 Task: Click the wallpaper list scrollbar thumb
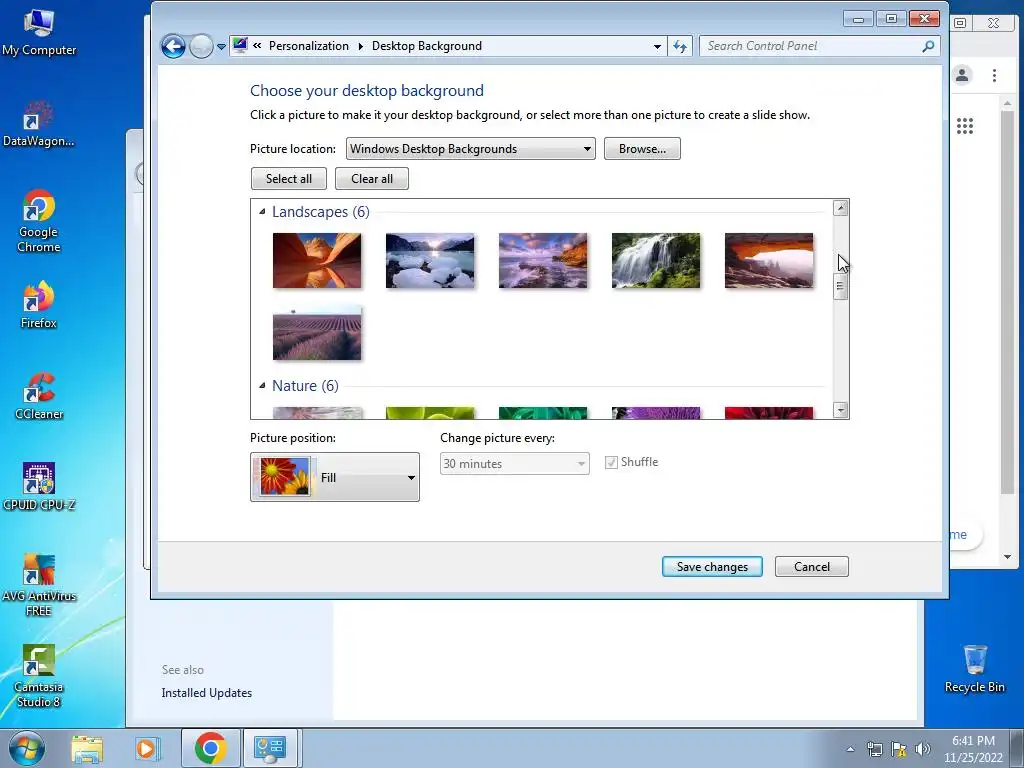pos(841,286)
